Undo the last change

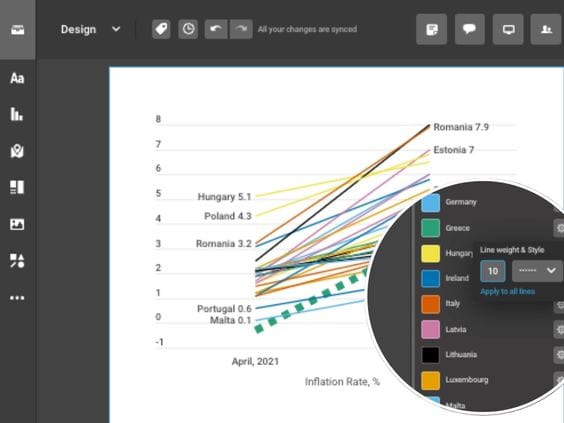[216, 29]
